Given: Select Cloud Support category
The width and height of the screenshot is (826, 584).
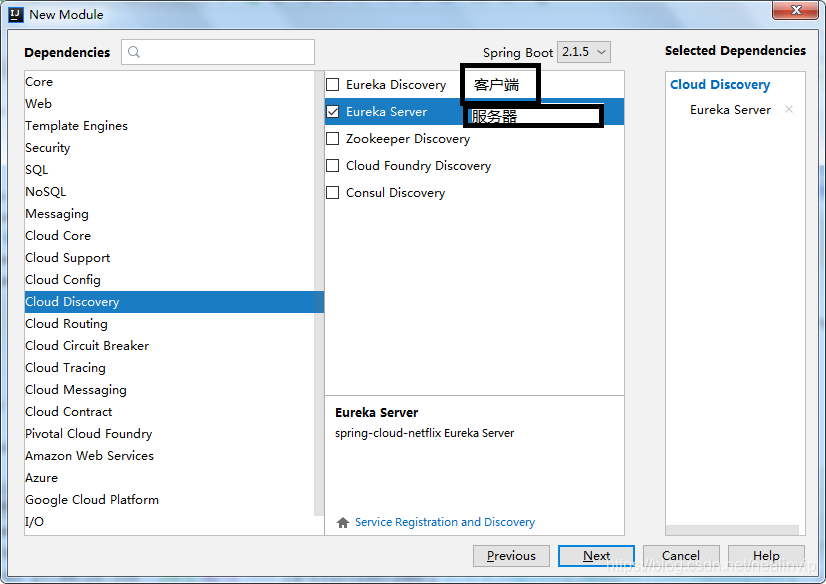Looking at the screenshot, I should (169, 258).
